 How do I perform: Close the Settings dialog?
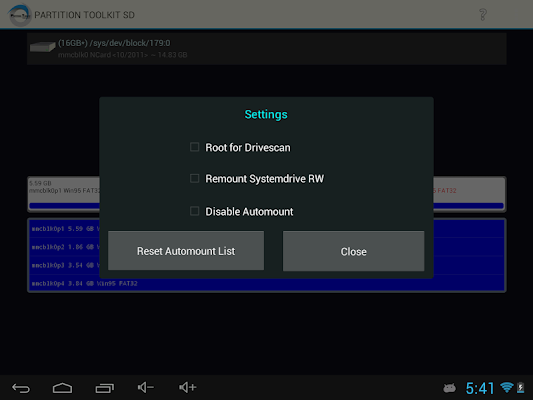coord(354,251)
